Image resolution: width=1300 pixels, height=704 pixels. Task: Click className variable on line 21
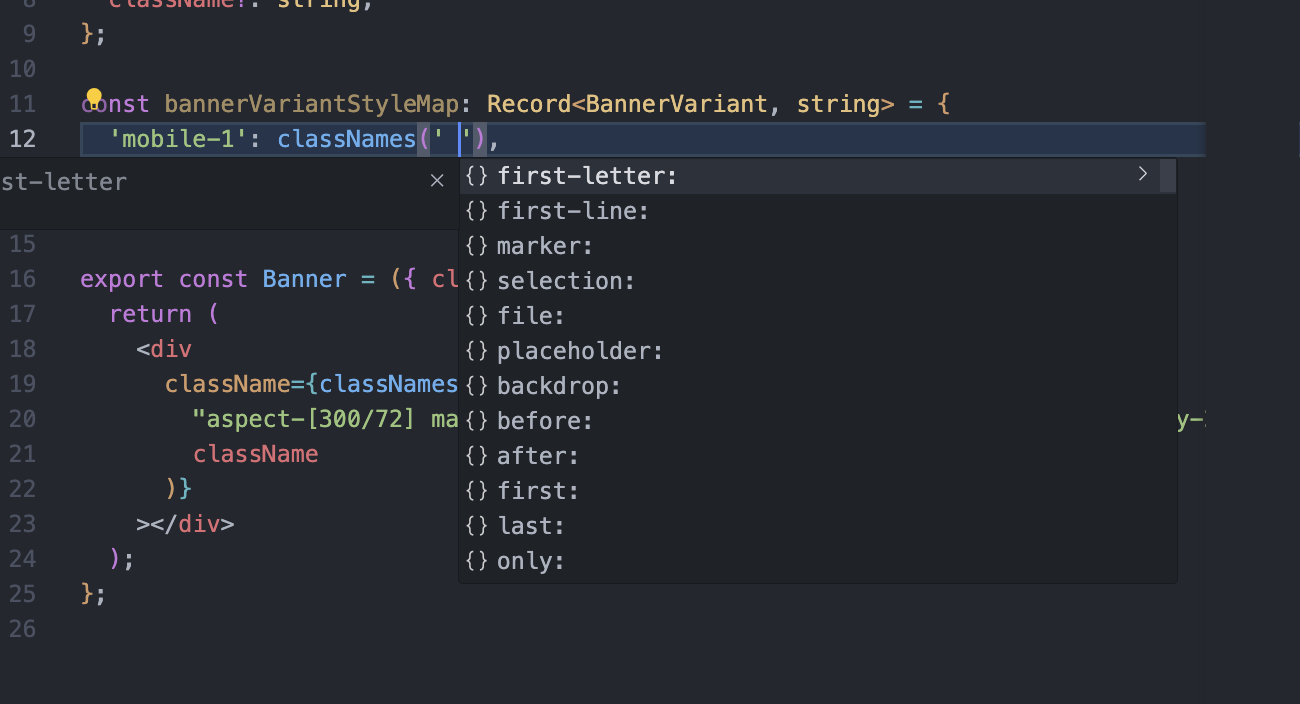click(255, 454)
